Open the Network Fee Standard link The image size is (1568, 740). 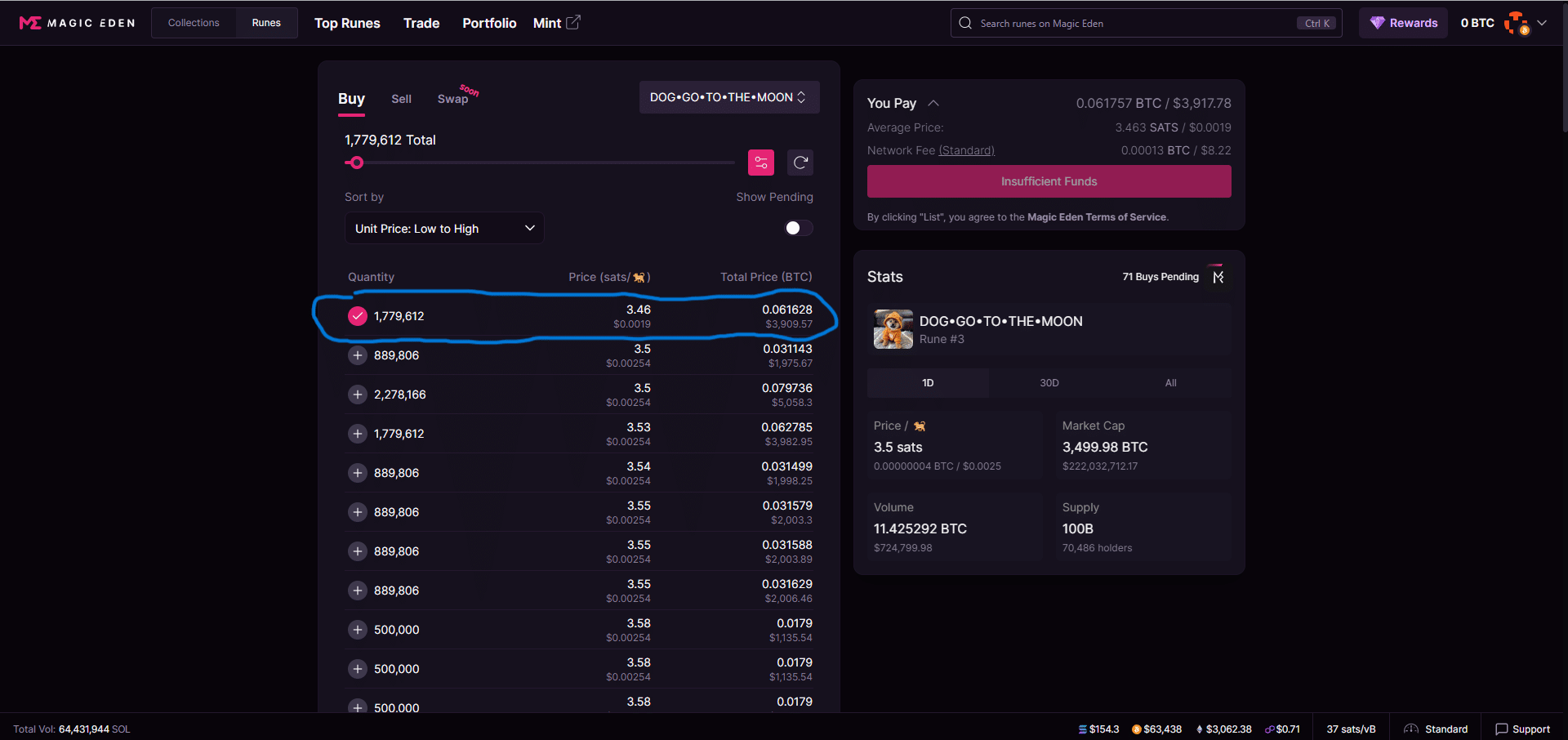pyautogui.click(x=966, y=150)
